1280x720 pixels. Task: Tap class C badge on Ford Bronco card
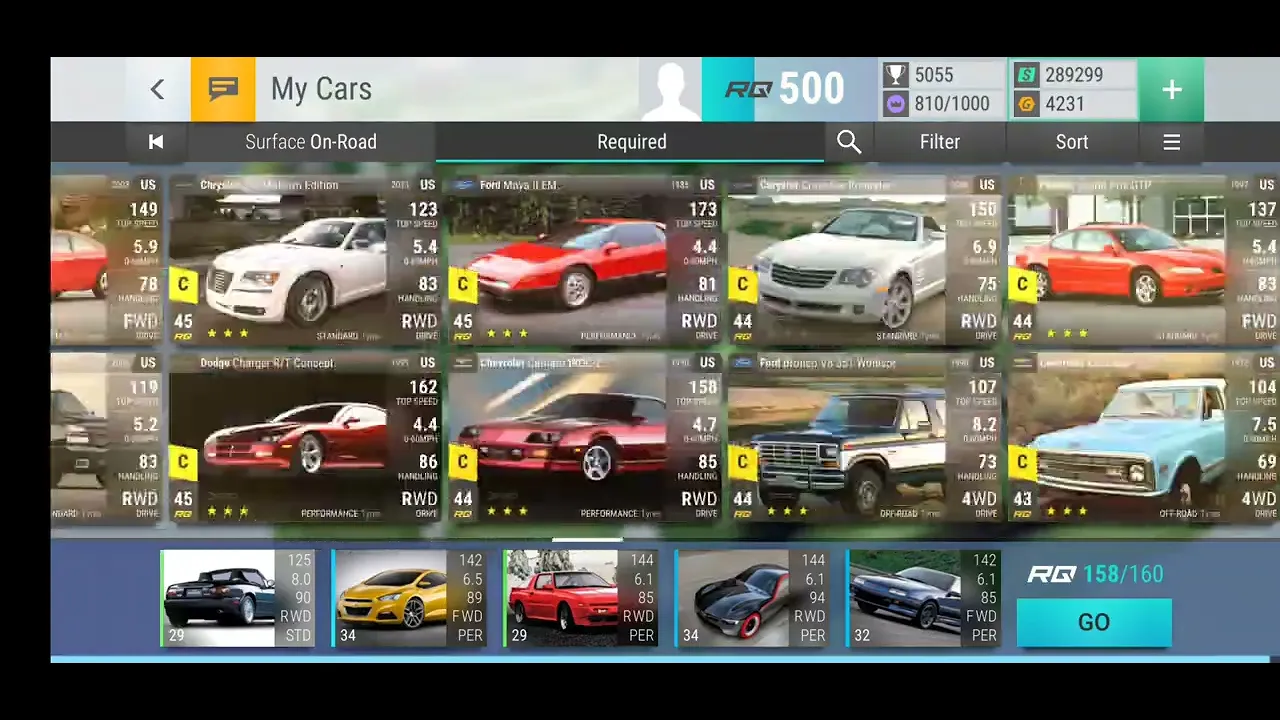point(742,462)
